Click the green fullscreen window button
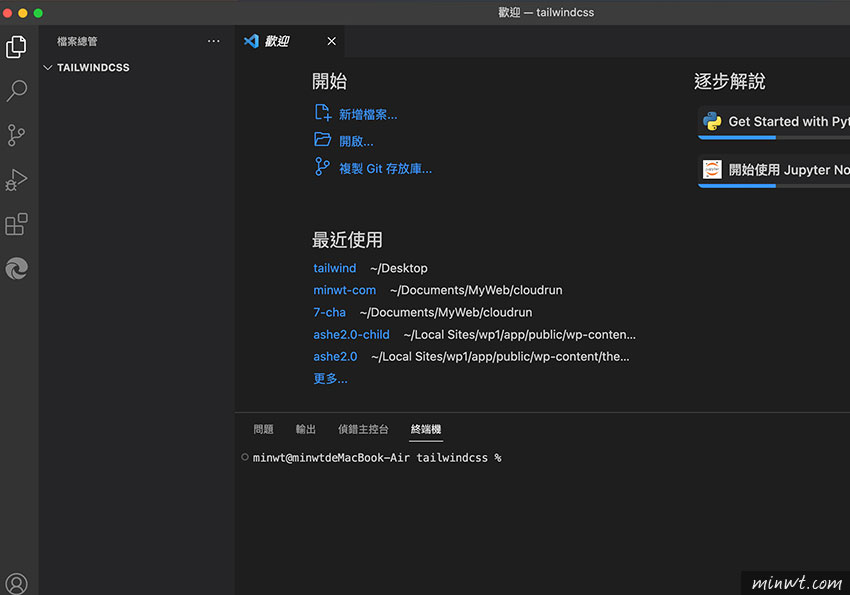 pyautogui.click(x=38, y=13)
